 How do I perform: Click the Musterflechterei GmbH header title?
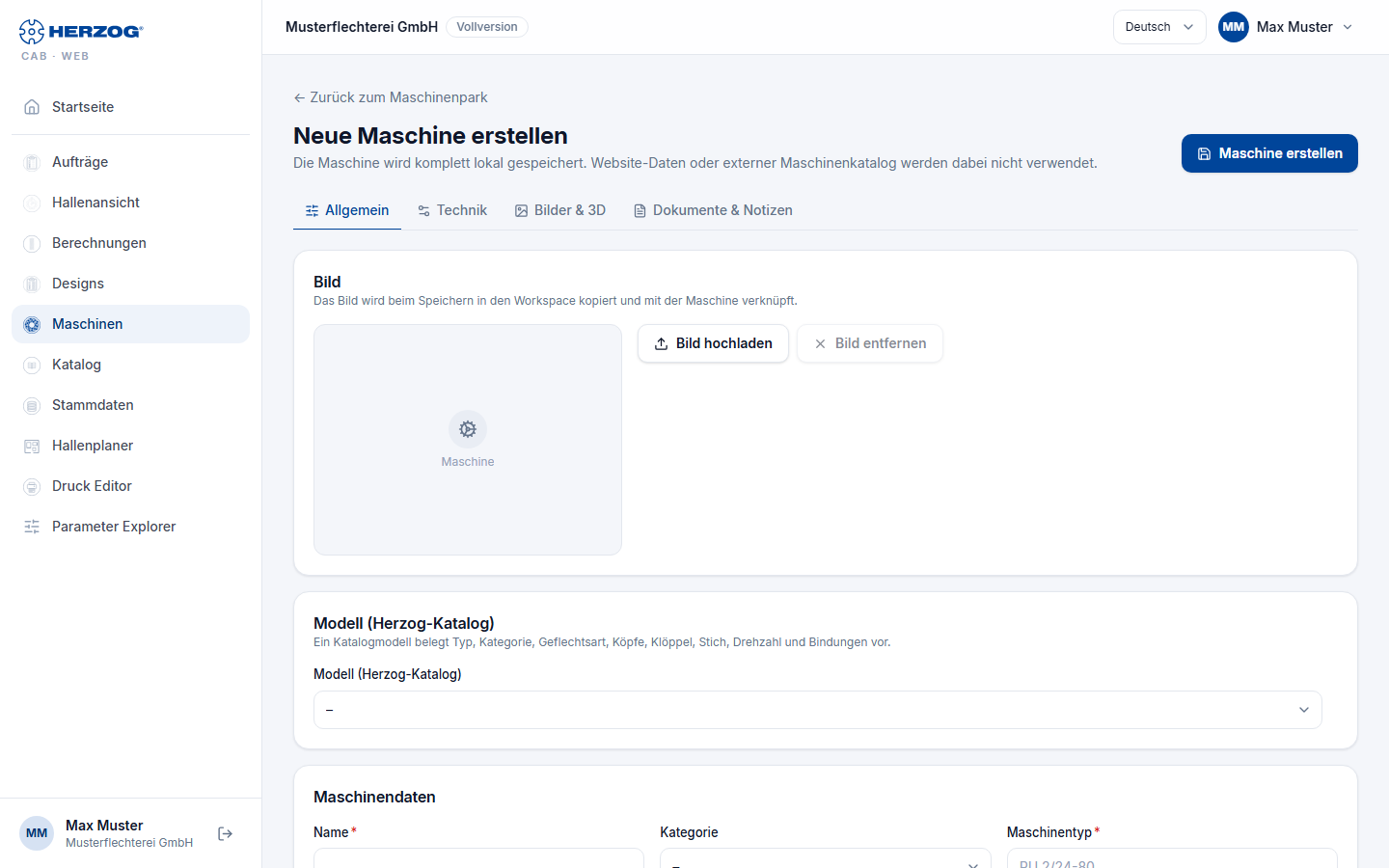click(362, 27)
